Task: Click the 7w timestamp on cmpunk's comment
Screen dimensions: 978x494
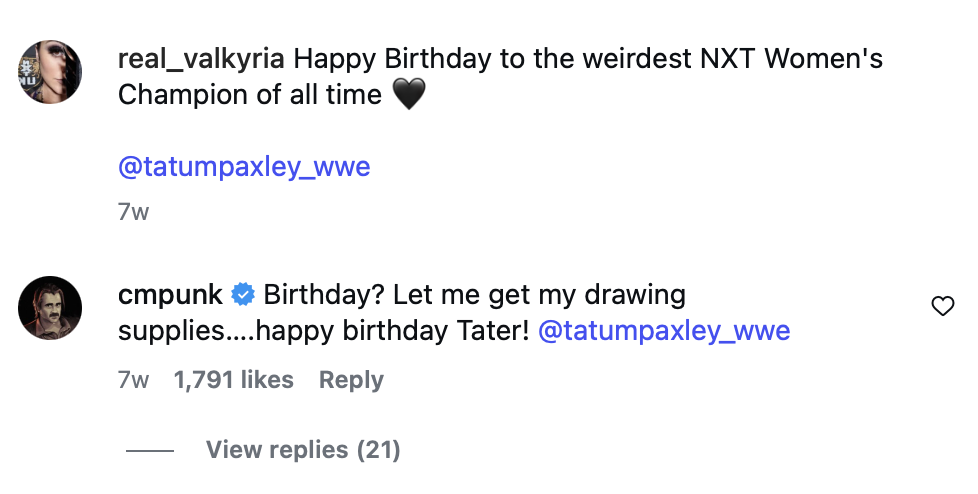Action: [x=133, y=380]
